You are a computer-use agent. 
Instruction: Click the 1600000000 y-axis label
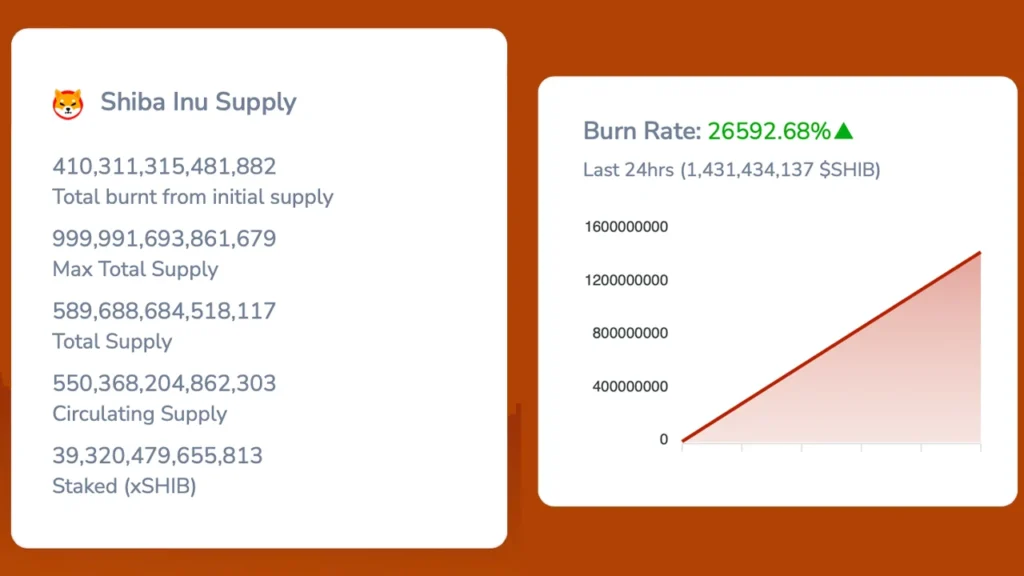[626, 227]
